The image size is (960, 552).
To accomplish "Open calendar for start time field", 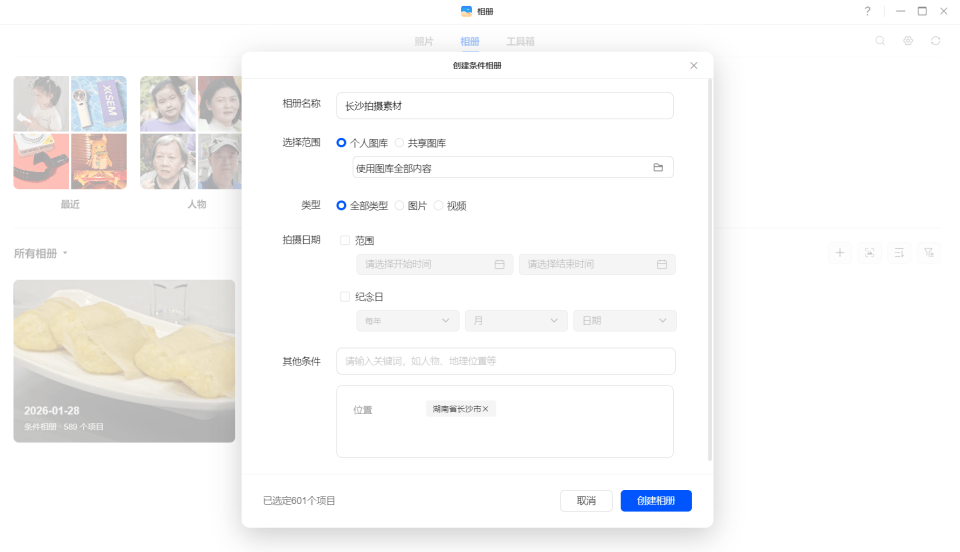I will (500, 264).
